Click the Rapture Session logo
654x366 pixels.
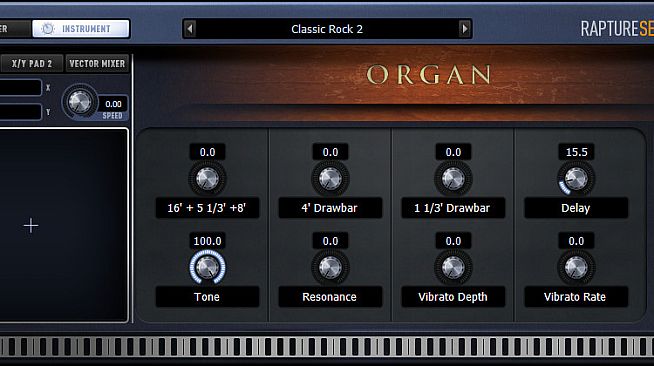pyautogui.click(x=617, y=29)
